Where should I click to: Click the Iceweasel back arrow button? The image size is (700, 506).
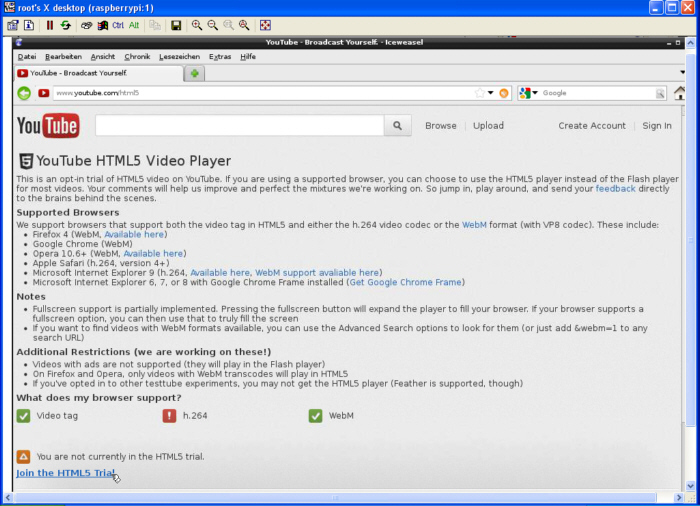24,93
